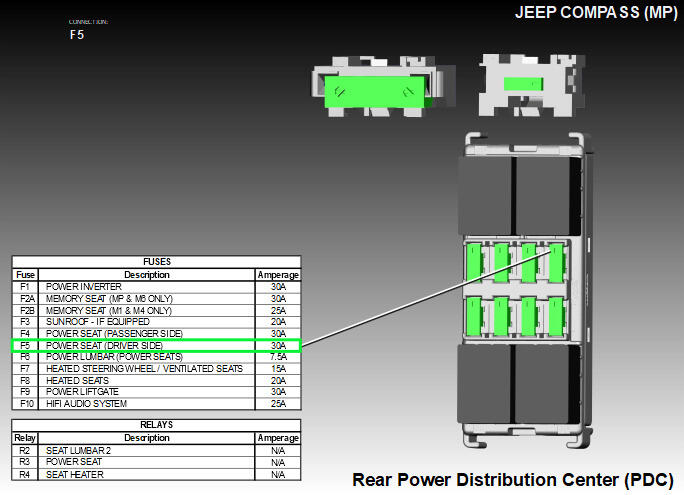The image size is (684, 495).
Task: Click fuse label F3
Action: (25, 322)
